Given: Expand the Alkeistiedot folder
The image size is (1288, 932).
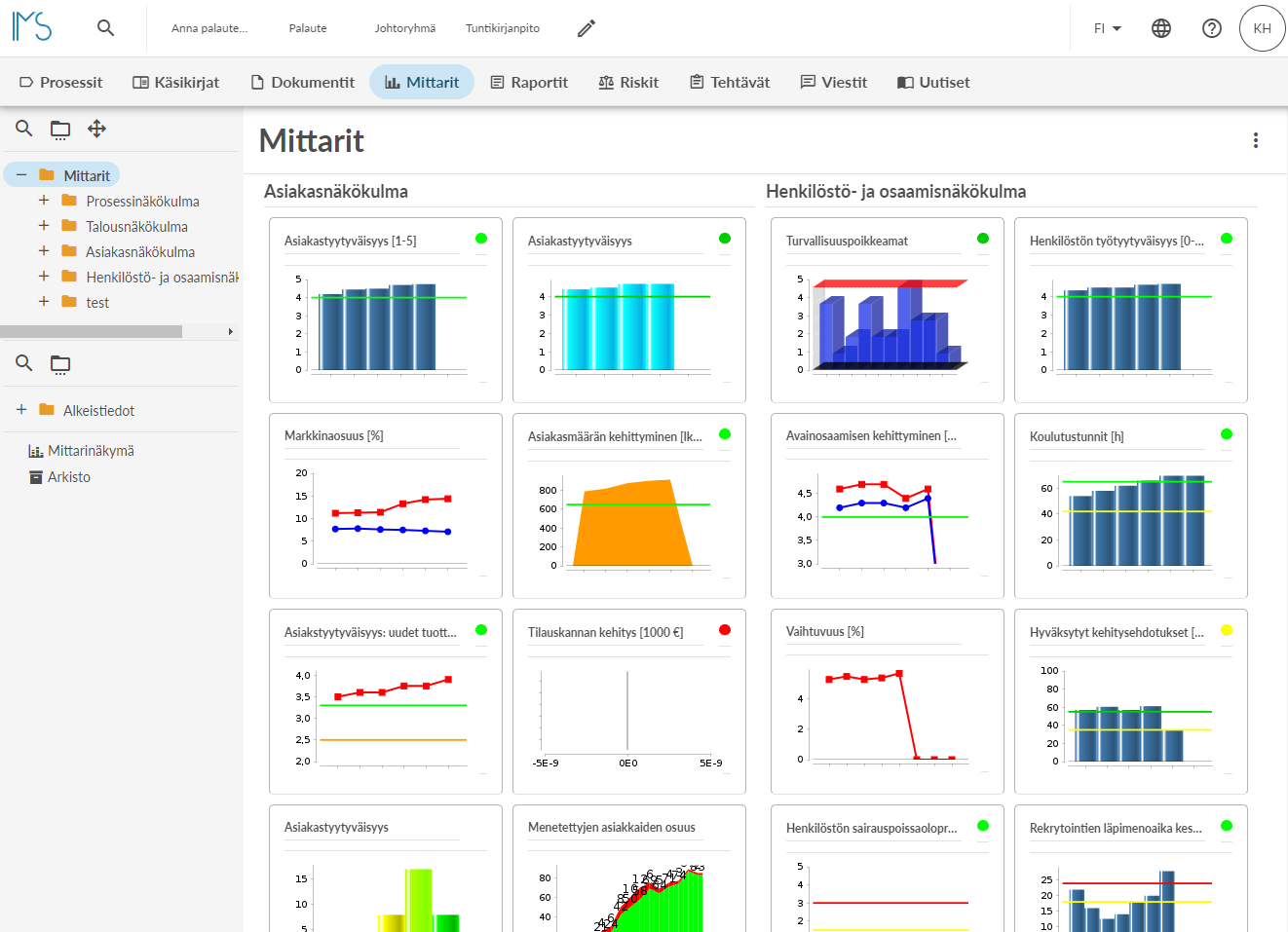Looking at the screenshot, I should click(21, 410).
